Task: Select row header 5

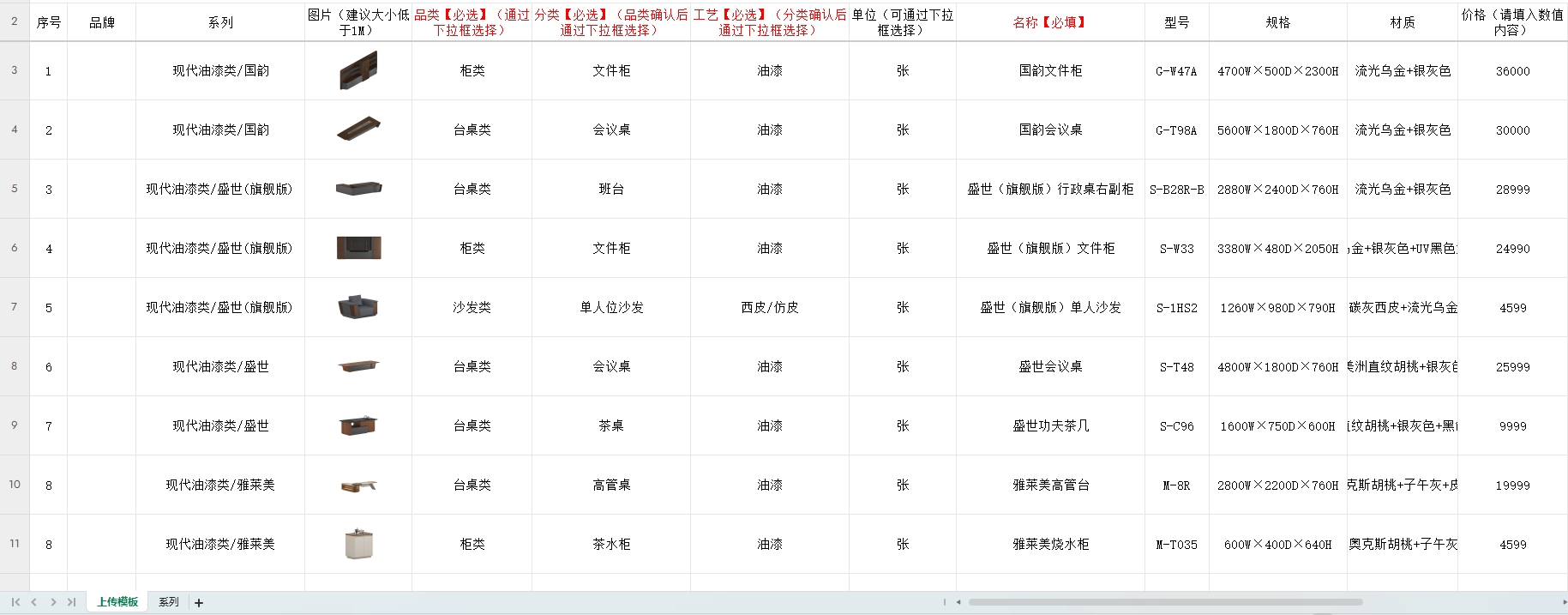Action: coord(15,189)
